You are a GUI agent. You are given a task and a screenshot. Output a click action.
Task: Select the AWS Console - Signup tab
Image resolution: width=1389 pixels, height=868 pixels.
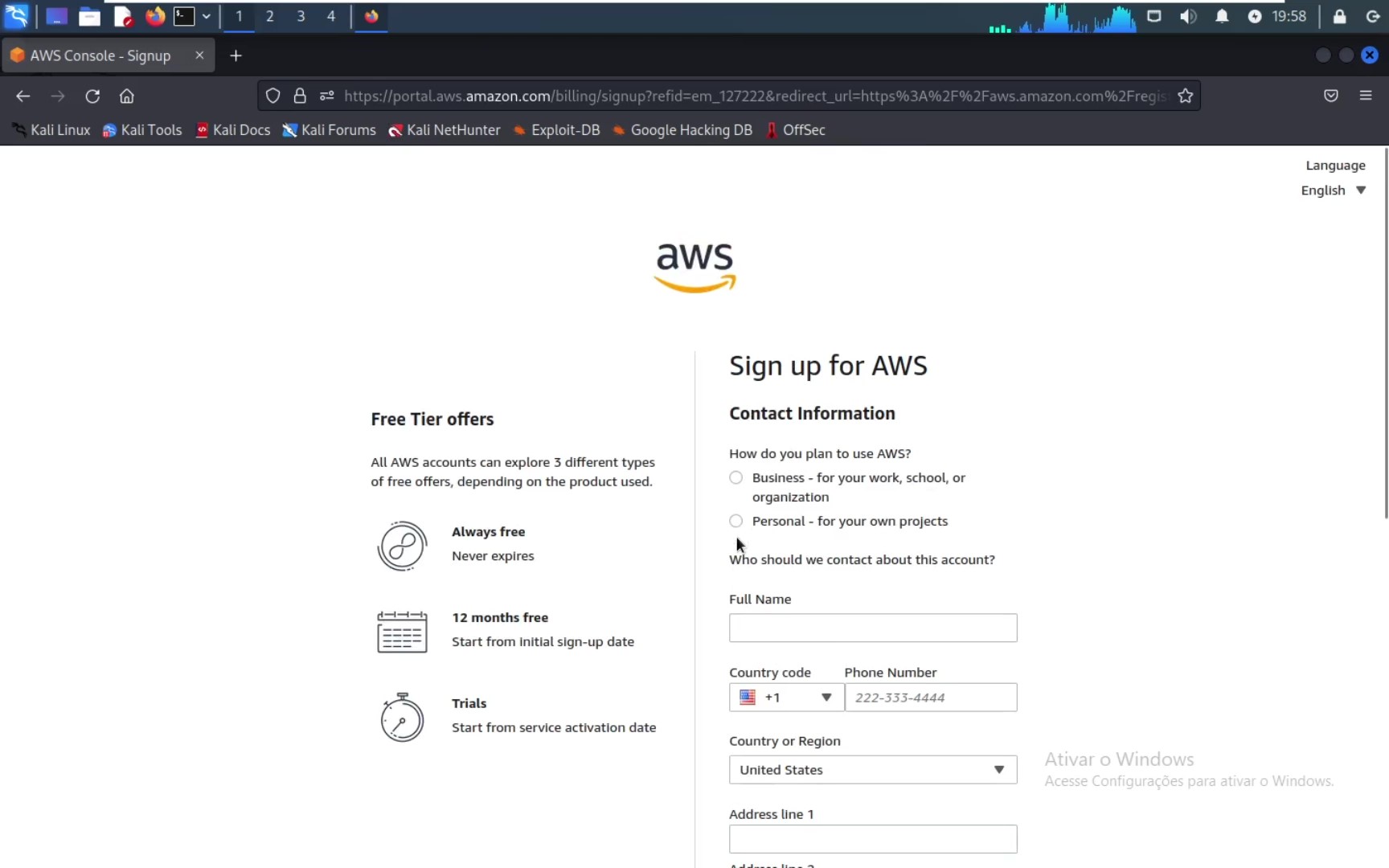click(108, 55)
